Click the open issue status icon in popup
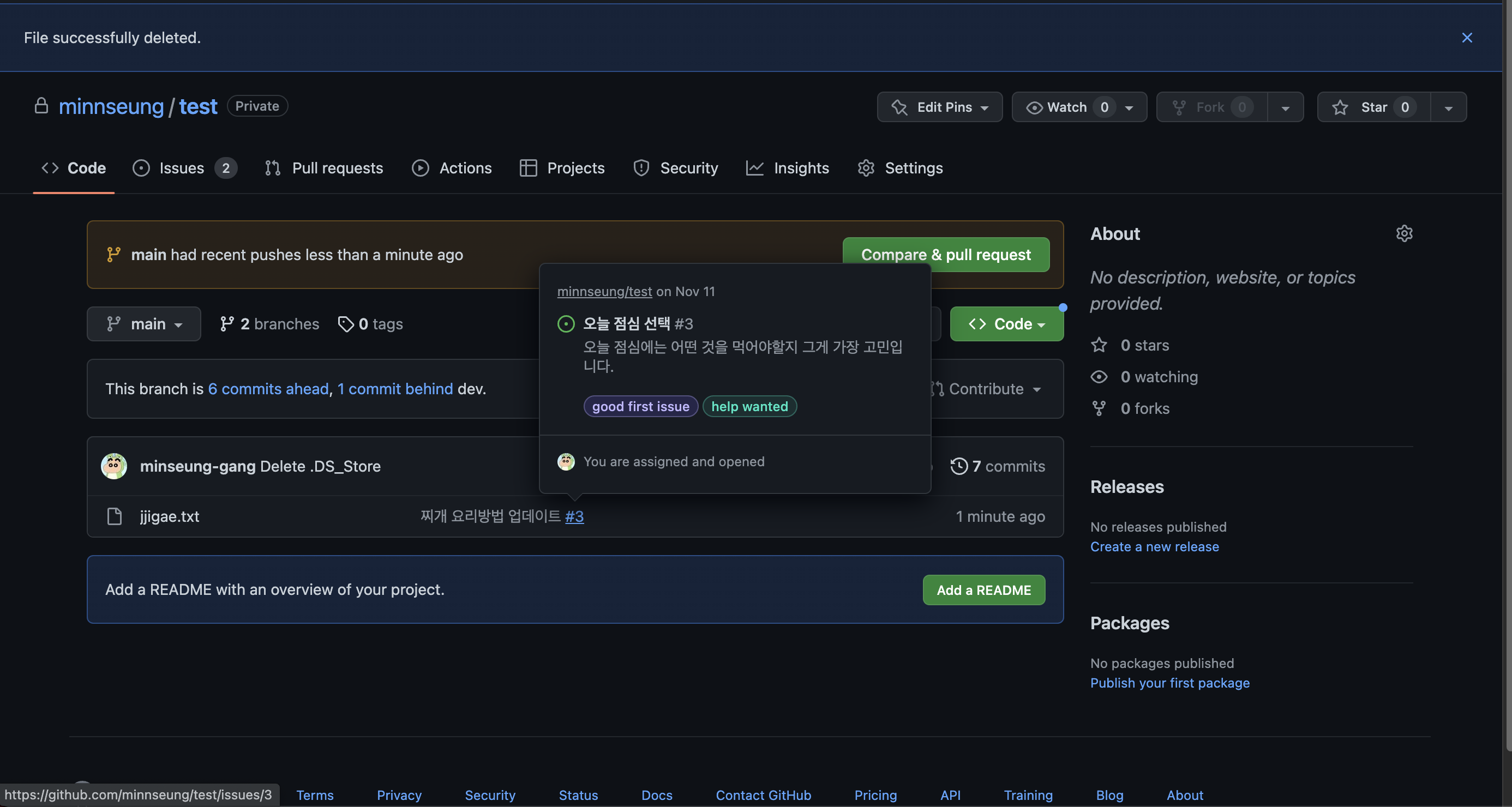 (x=566, y=324)
